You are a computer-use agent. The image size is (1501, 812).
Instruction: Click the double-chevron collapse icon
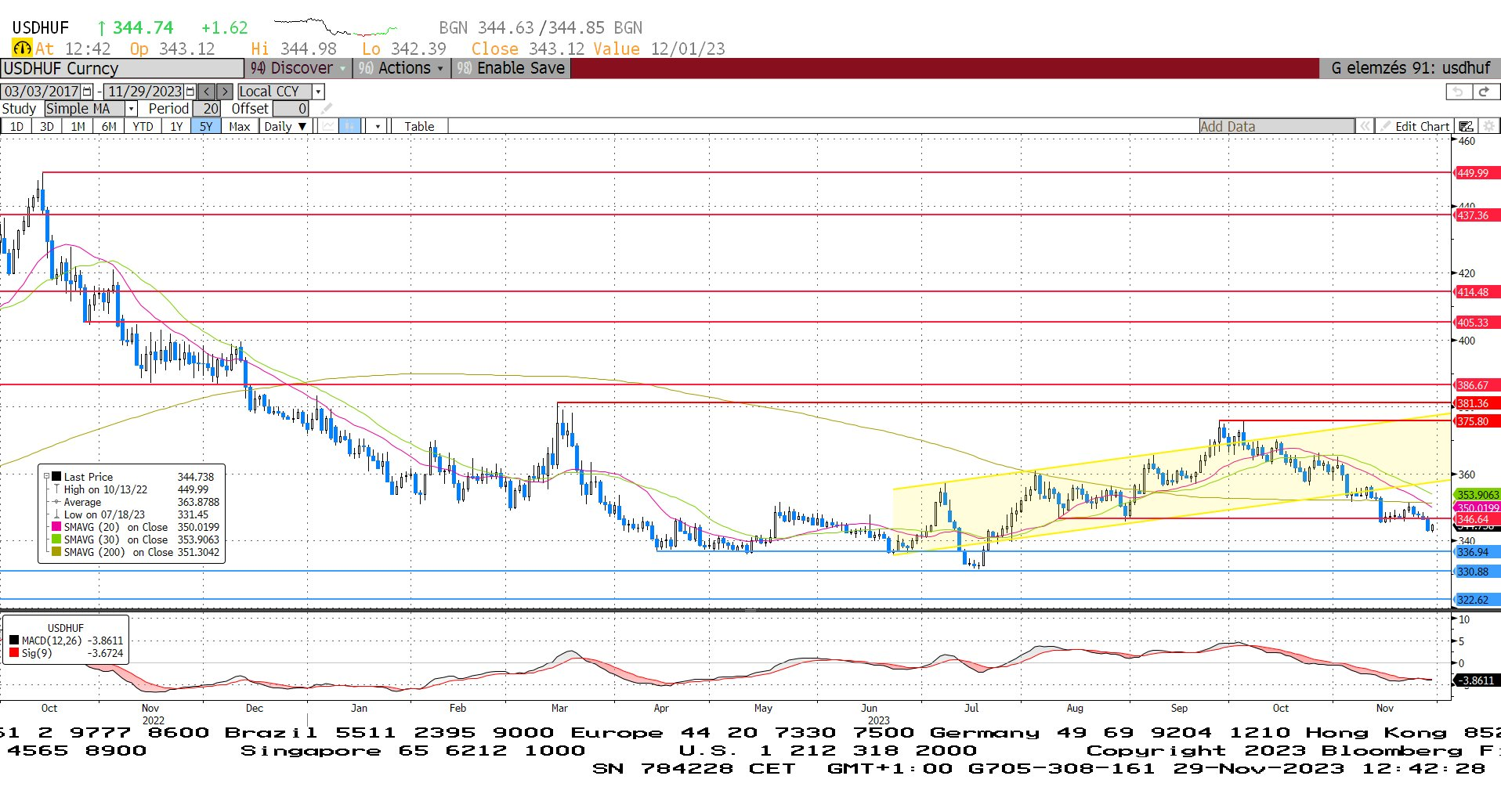[x=1365, y=126]
